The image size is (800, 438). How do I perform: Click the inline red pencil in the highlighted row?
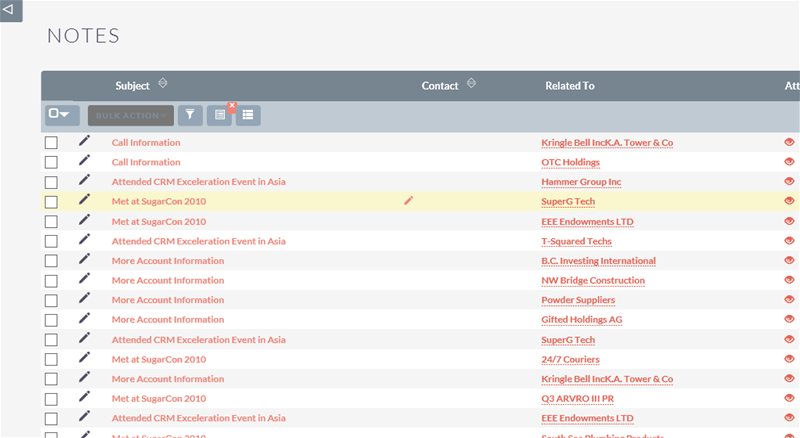[x=408, y=201]
